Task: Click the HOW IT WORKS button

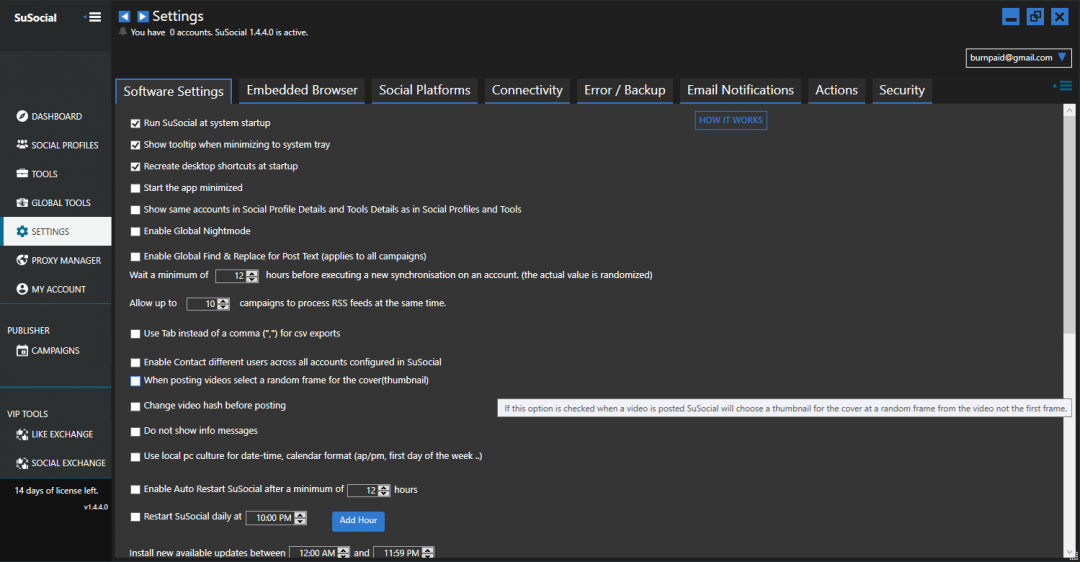Action: (x=730, y=120)
